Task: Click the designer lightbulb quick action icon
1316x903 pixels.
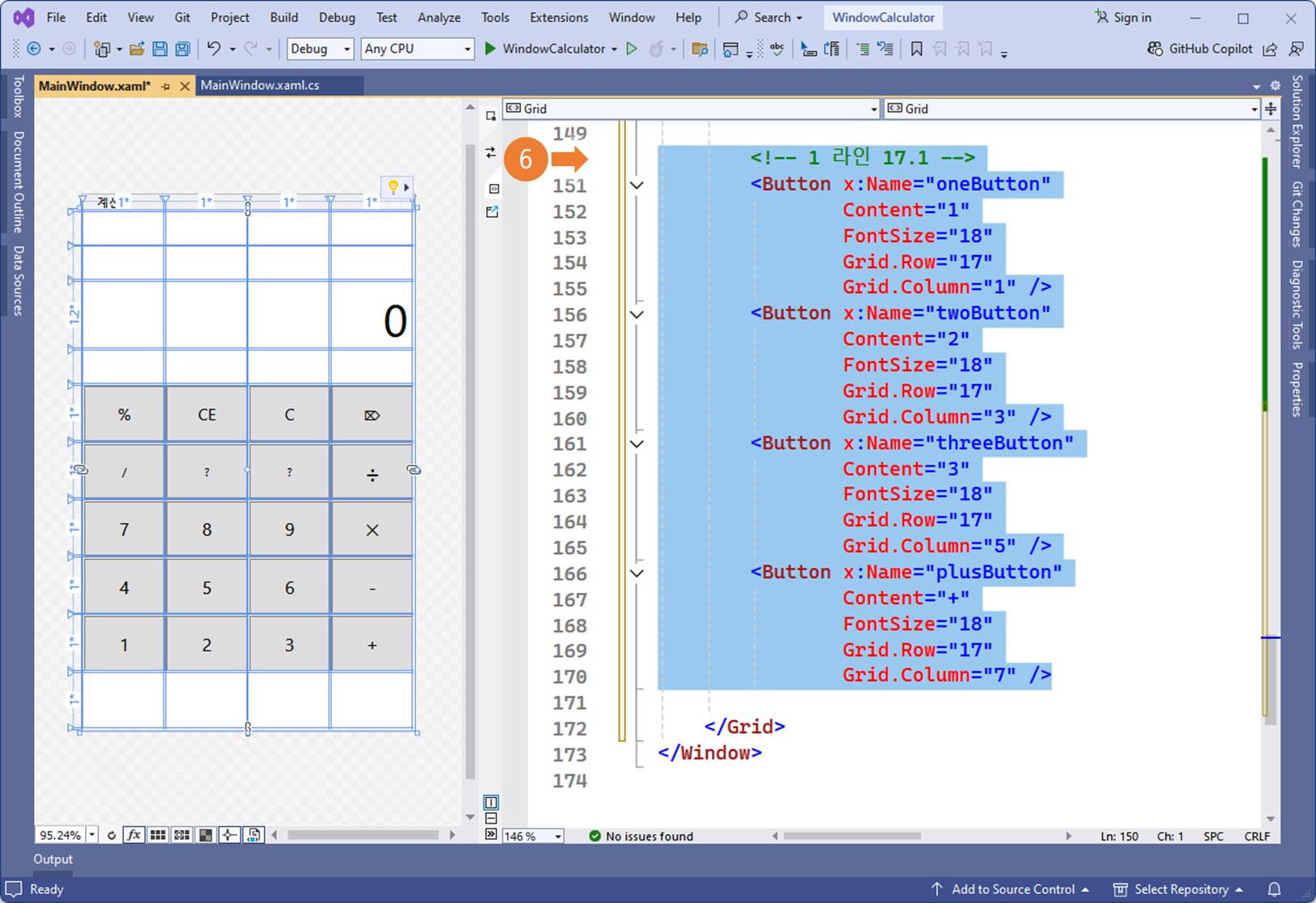Action: pyautogui.click(x=393, y=187)
